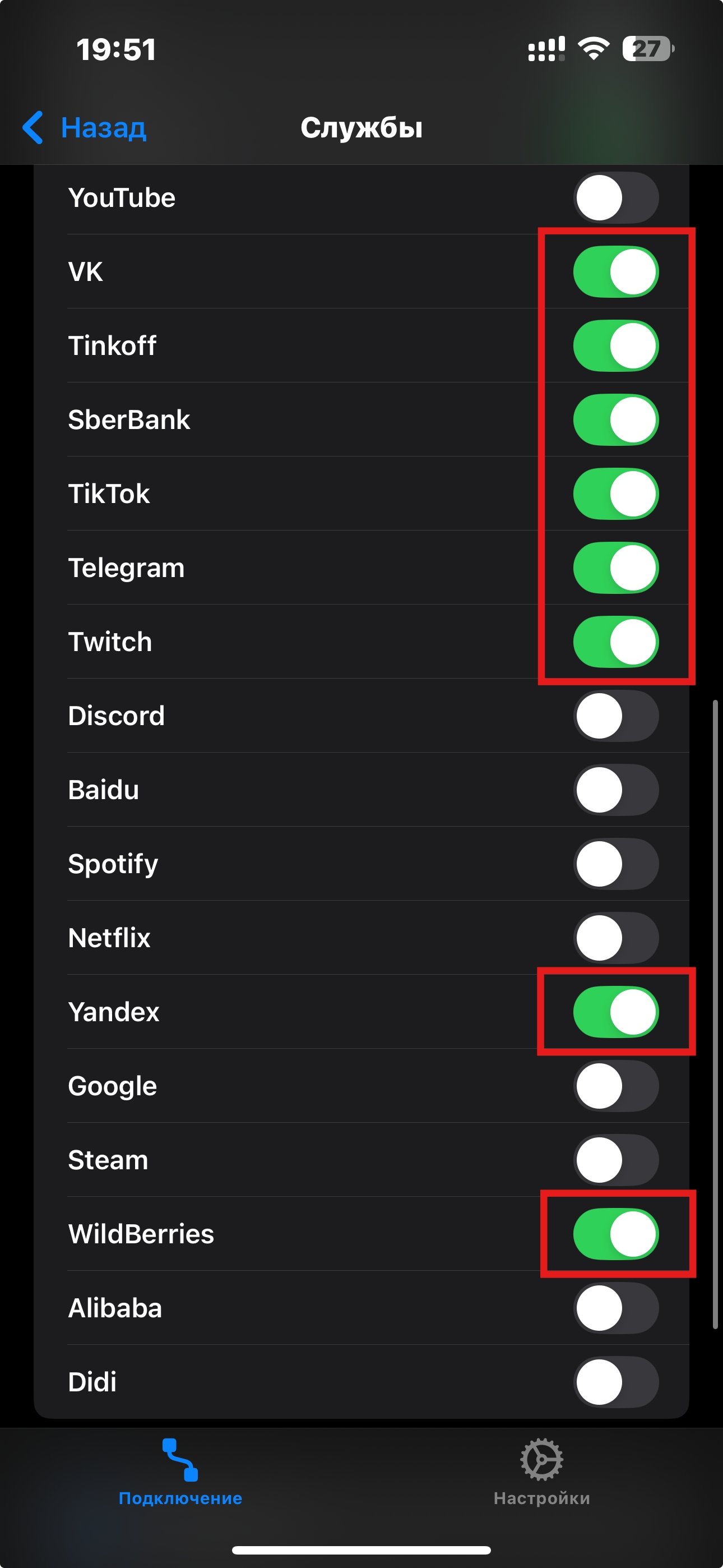Tap the Настройки gear icon
This screenshot has width=723, height=1568.
[541, 1459]
